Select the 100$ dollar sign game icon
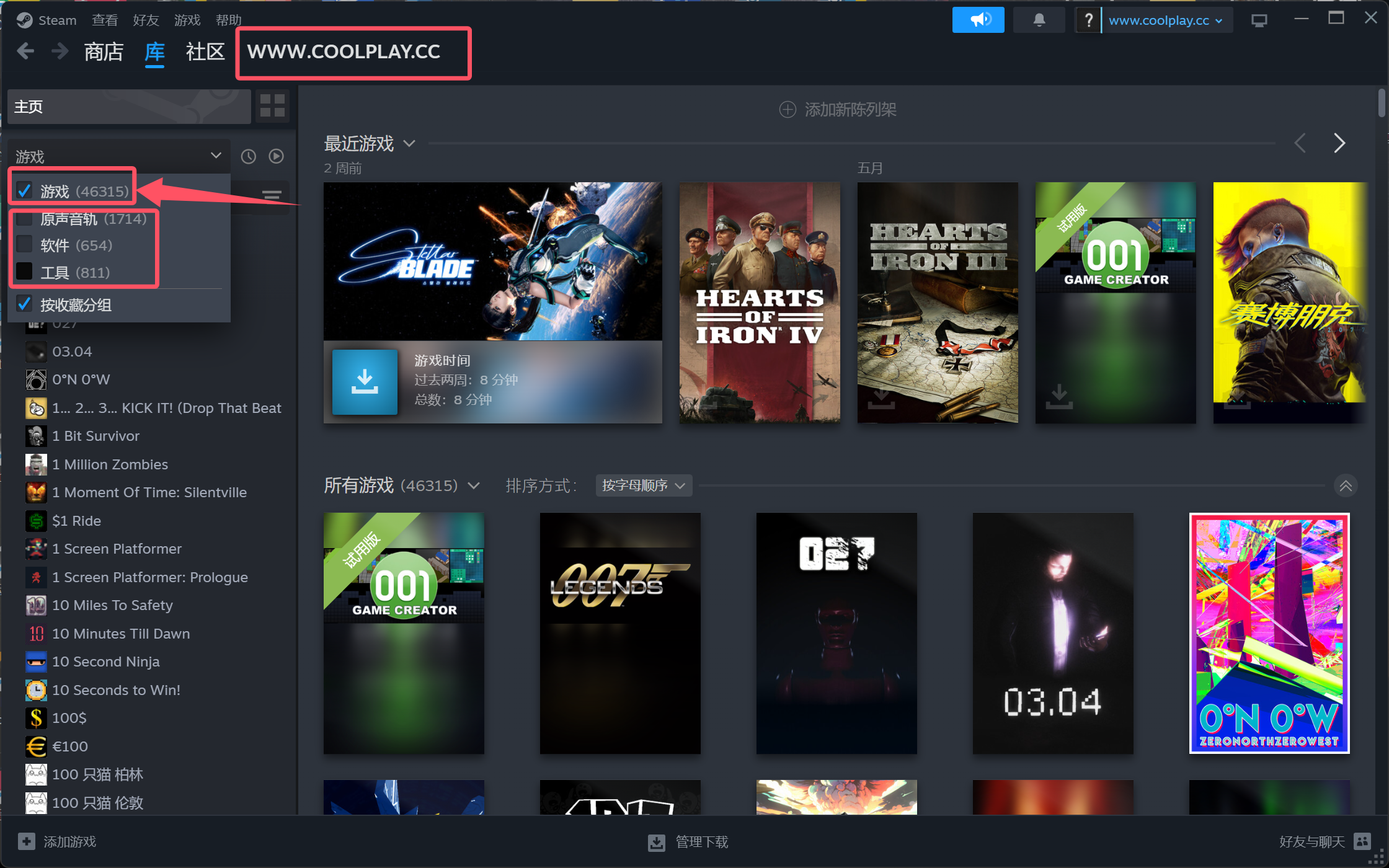This screenshot has height=868, width=1389. pos(36,718)
